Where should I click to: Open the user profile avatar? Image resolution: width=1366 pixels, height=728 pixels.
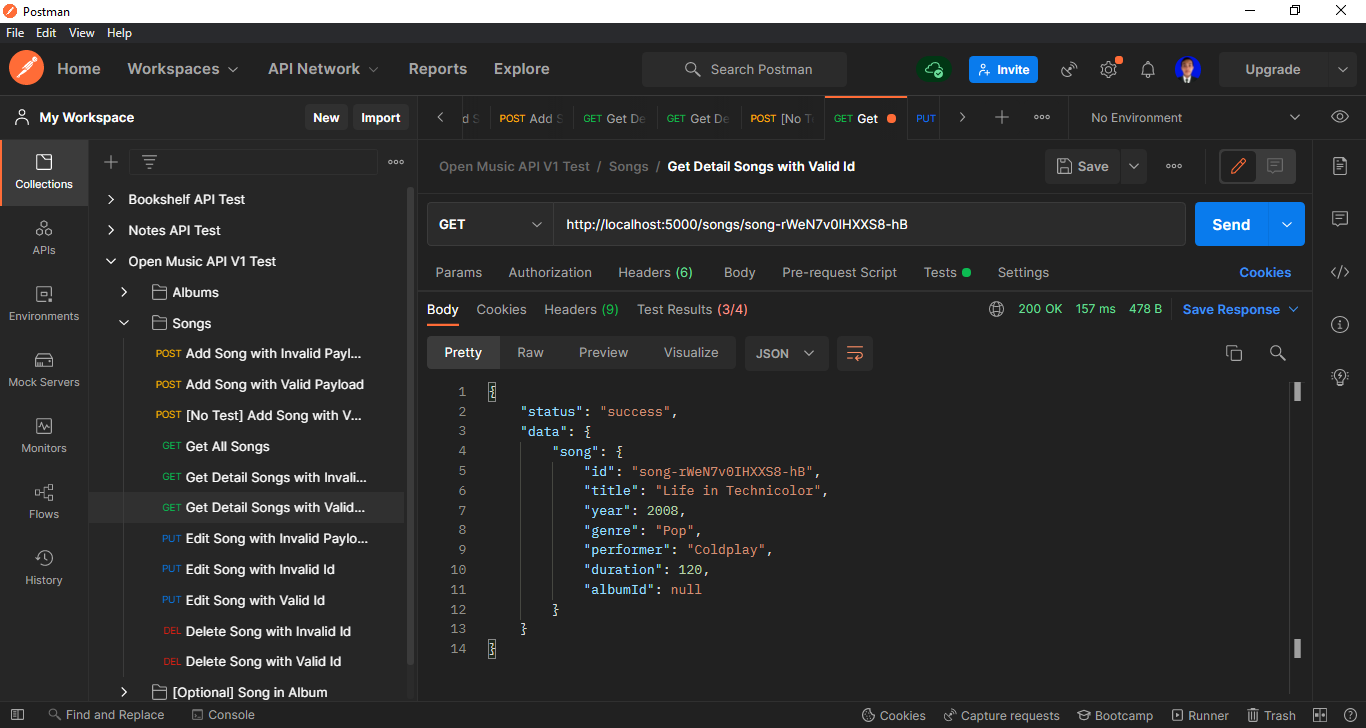click(1188, 69)
